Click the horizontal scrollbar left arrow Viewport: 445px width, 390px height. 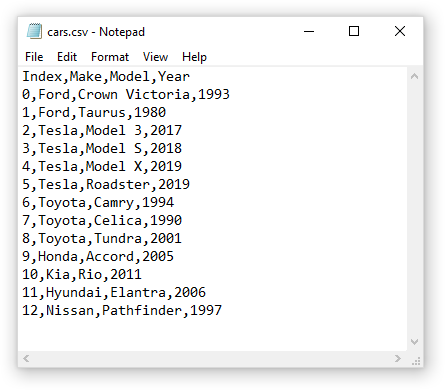click(26, 359)
